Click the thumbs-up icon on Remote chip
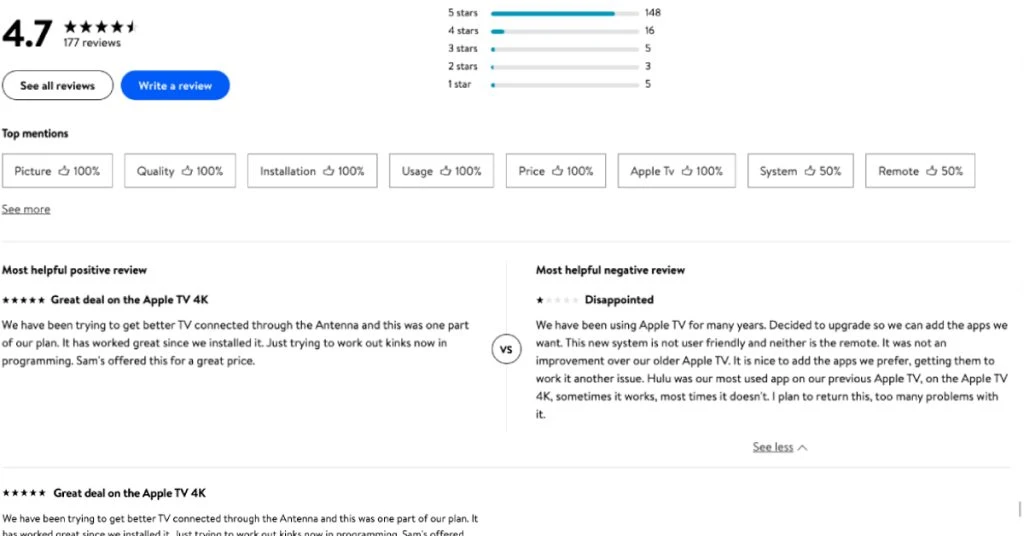1024x536 pixels. (x=932, y=171)
